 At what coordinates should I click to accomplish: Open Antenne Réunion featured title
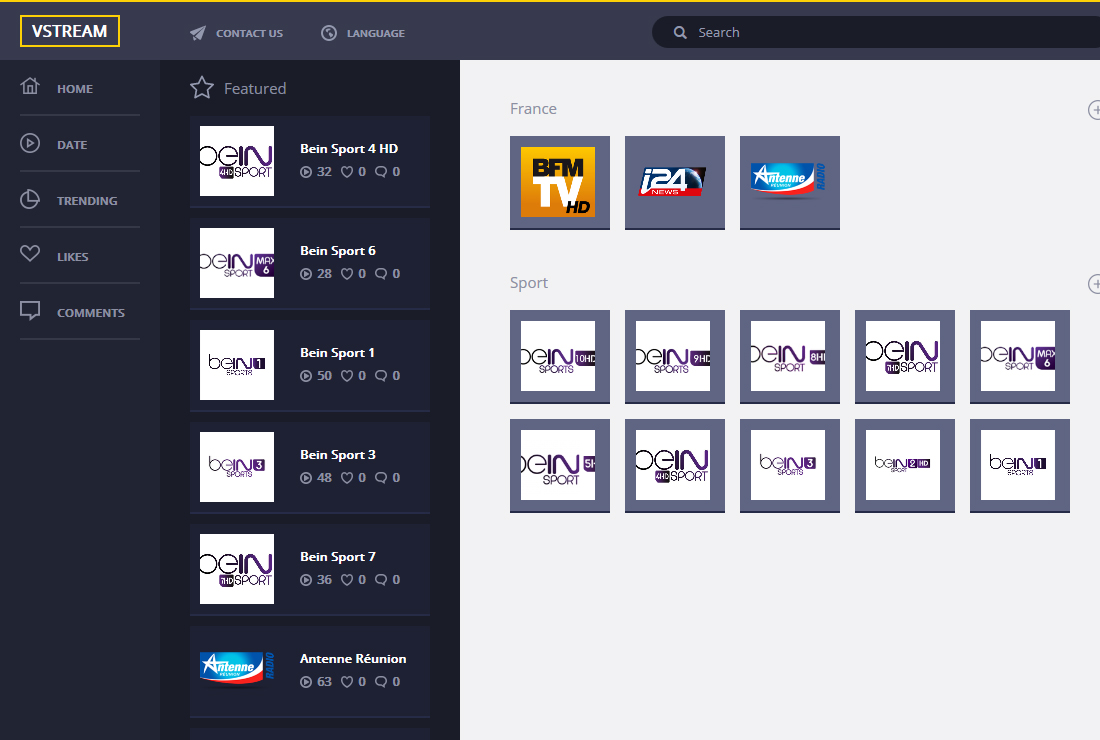pos(354,659)
